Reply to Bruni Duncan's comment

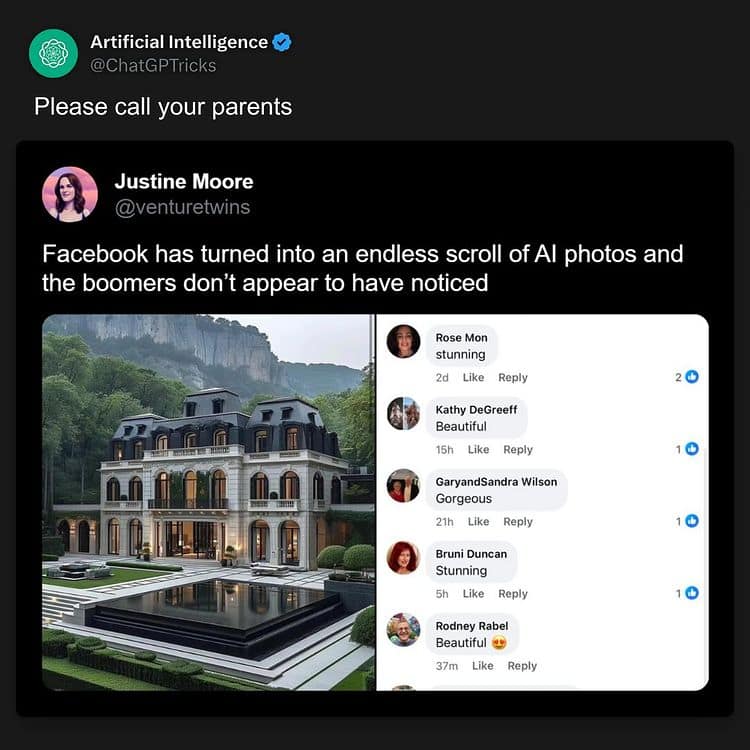pyautogui.click(x=512, y=593)
